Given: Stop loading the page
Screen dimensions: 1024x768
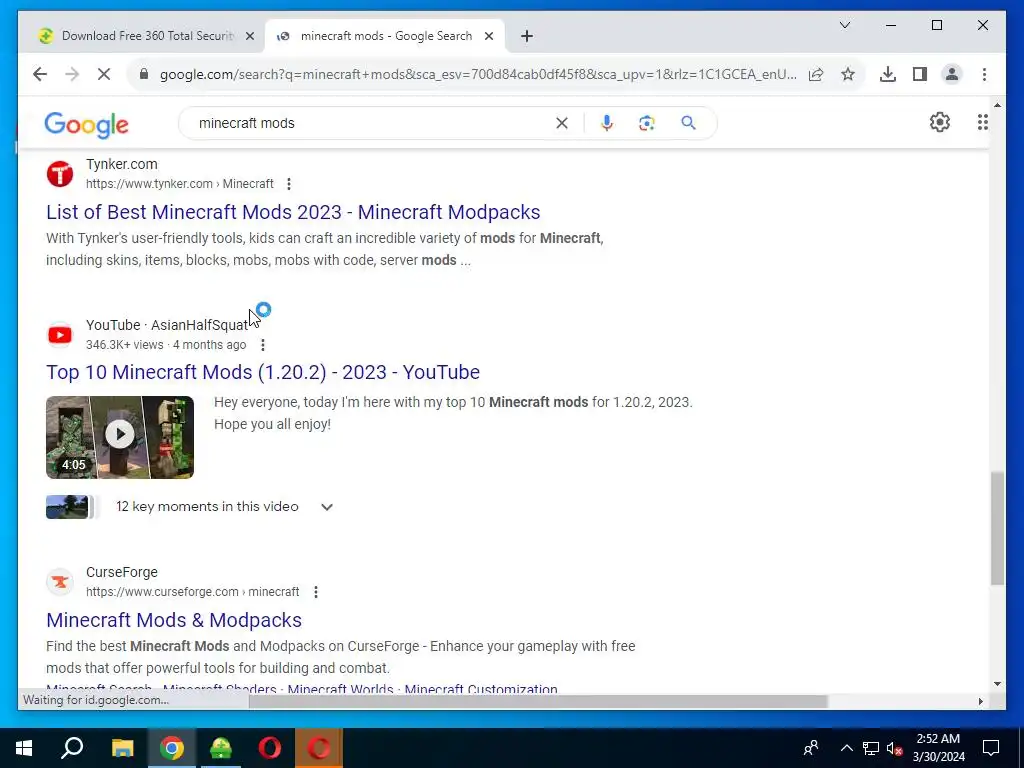Looking at the screenshot, I should click(104, 74).
